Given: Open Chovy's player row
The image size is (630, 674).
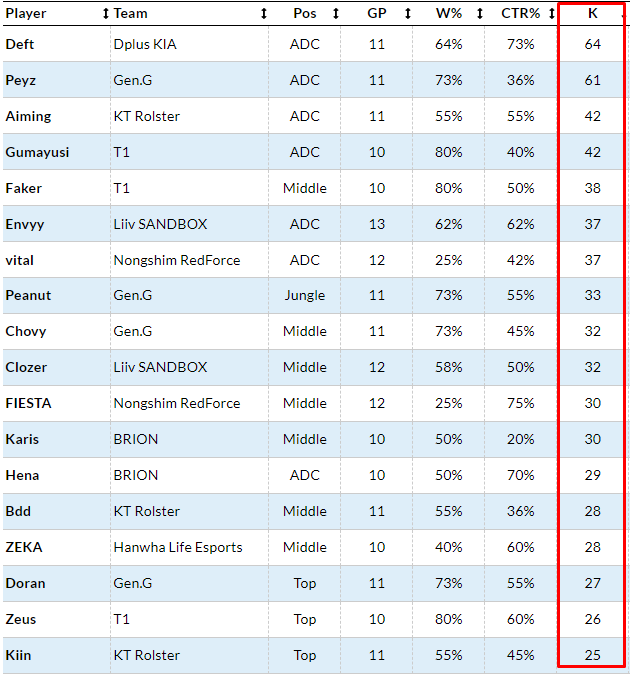Looking at the screenshot, I should coord(26,332).
